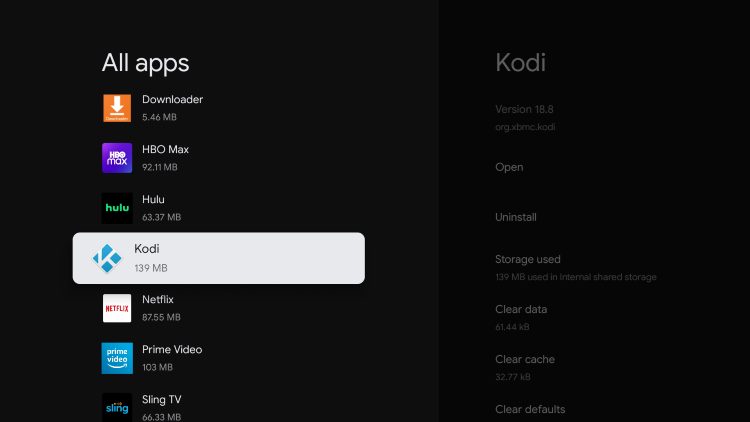Select Prime Video 103 MB entry

[x=219, y=358]
